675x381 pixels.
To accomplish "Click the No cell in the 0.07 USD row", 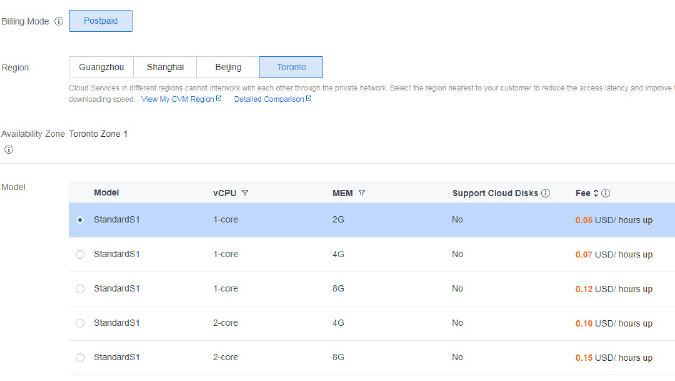I will 457,254.
